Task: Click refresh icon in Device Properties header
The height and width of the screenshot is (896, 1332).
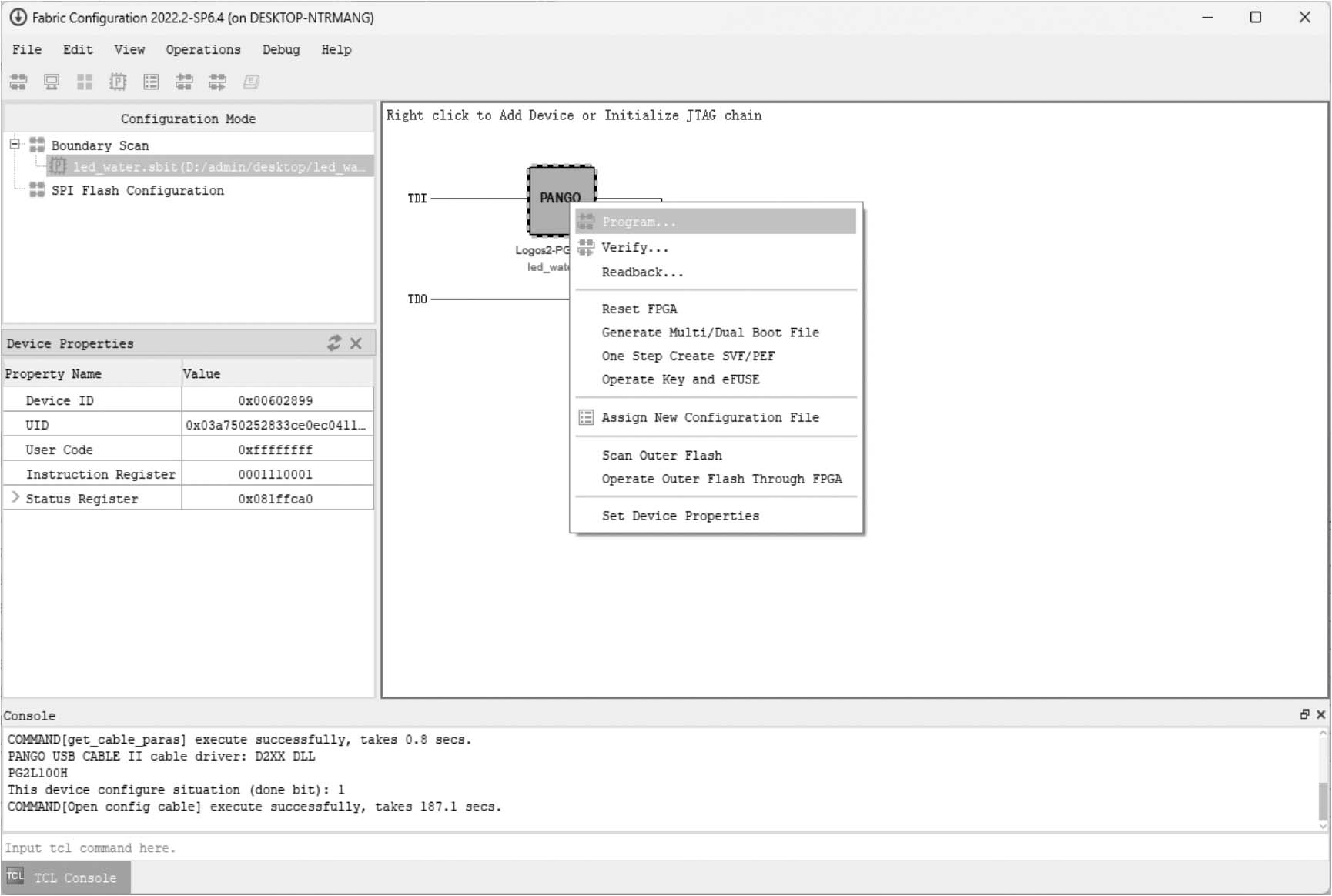Action: (x=334, y=343)
